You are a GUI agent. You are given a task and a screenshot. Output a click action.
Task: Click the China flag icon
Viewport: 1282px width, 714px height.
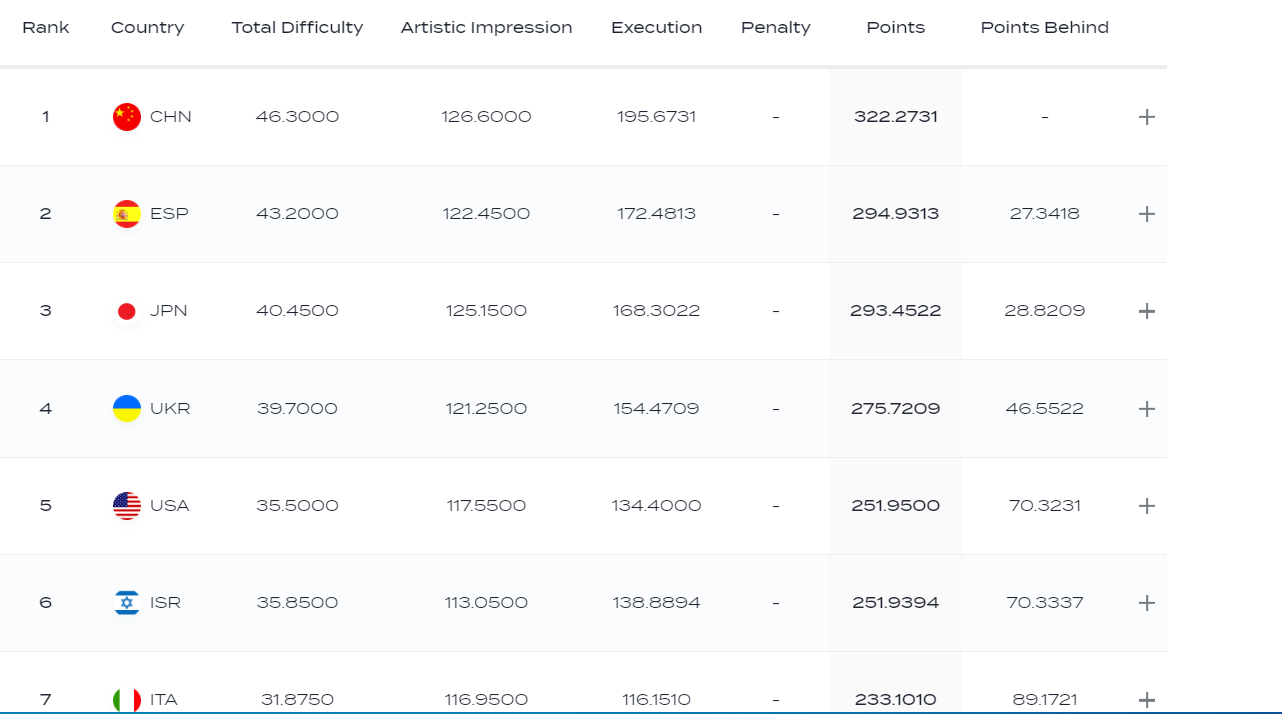point(127,117)
